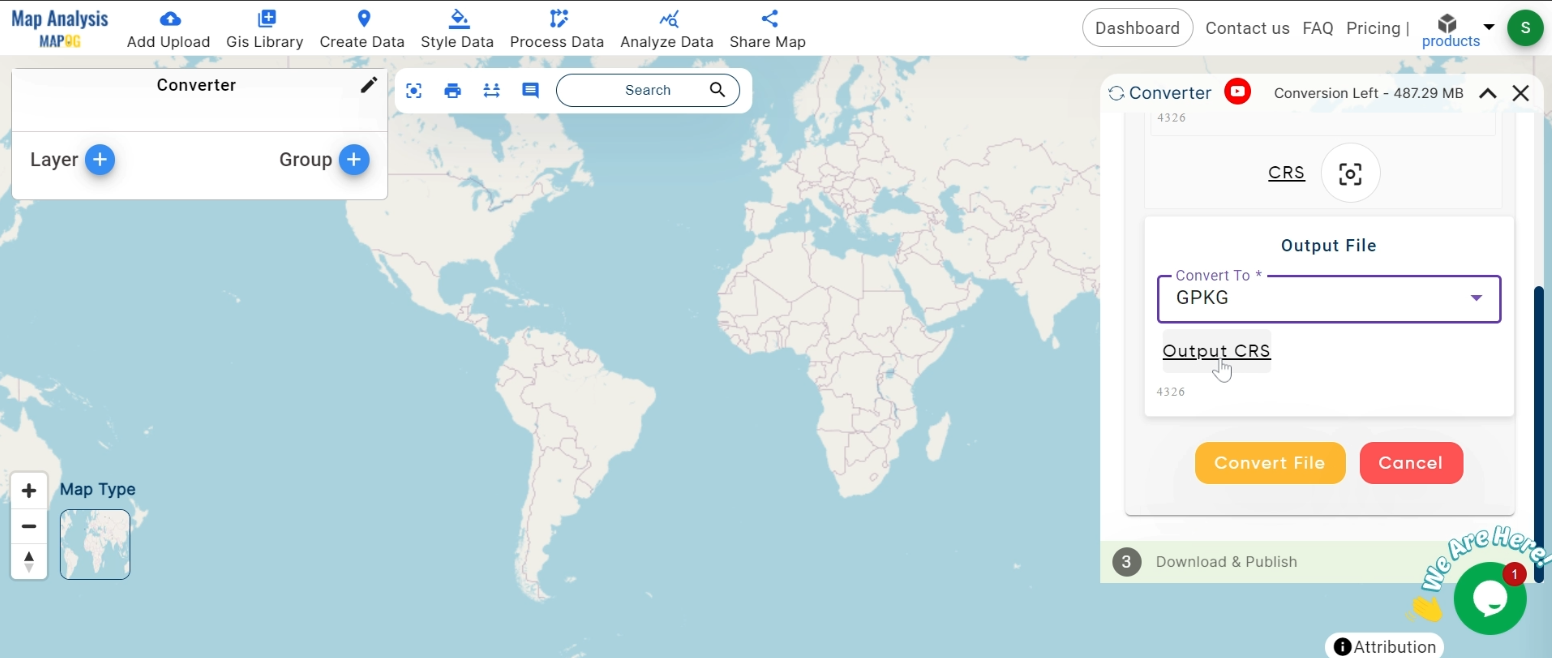Expand the Download & Publish step

pyautogui.click(x=1226, y=562)
